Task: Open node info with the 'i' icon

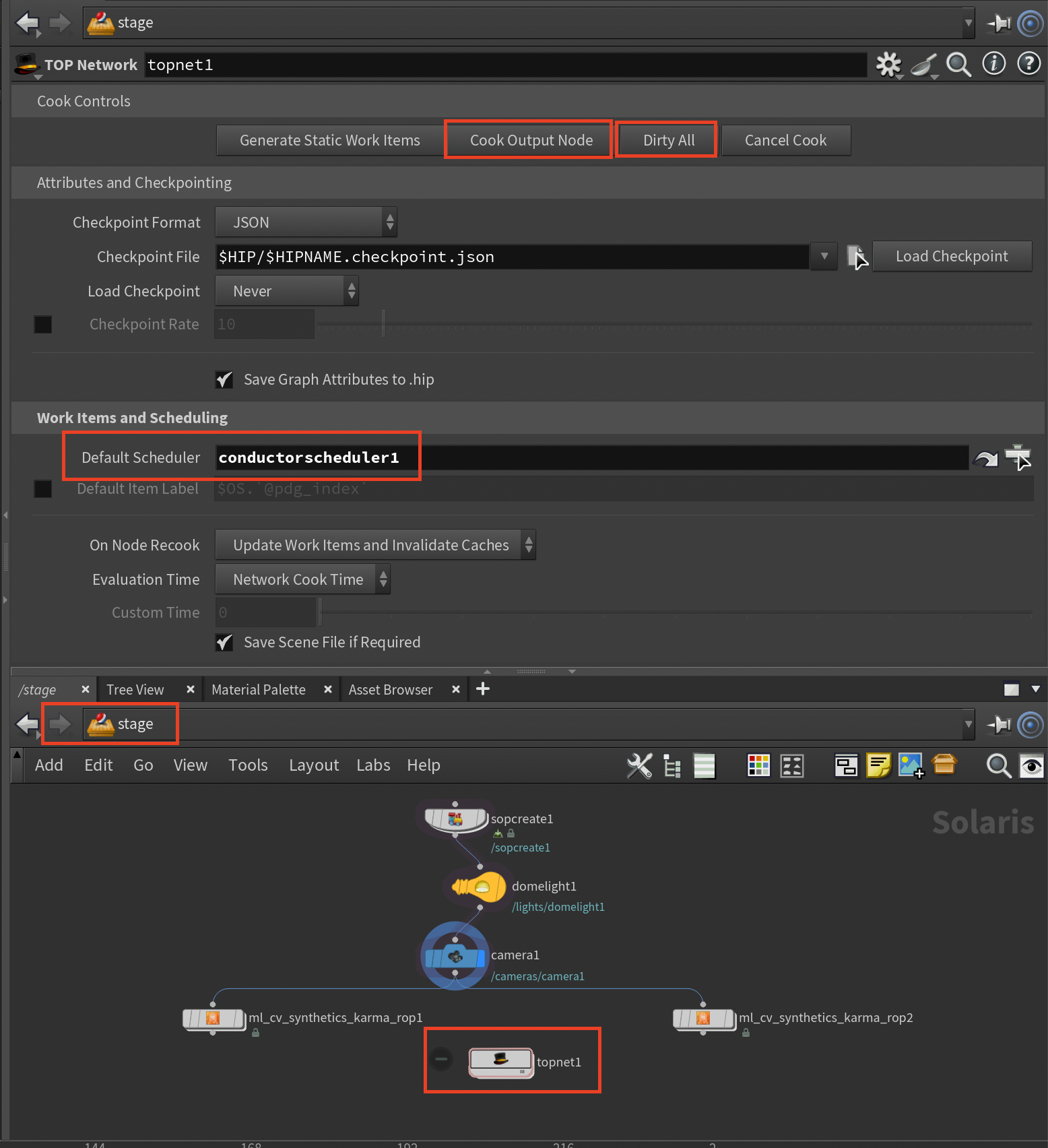Action: (993, 64)
